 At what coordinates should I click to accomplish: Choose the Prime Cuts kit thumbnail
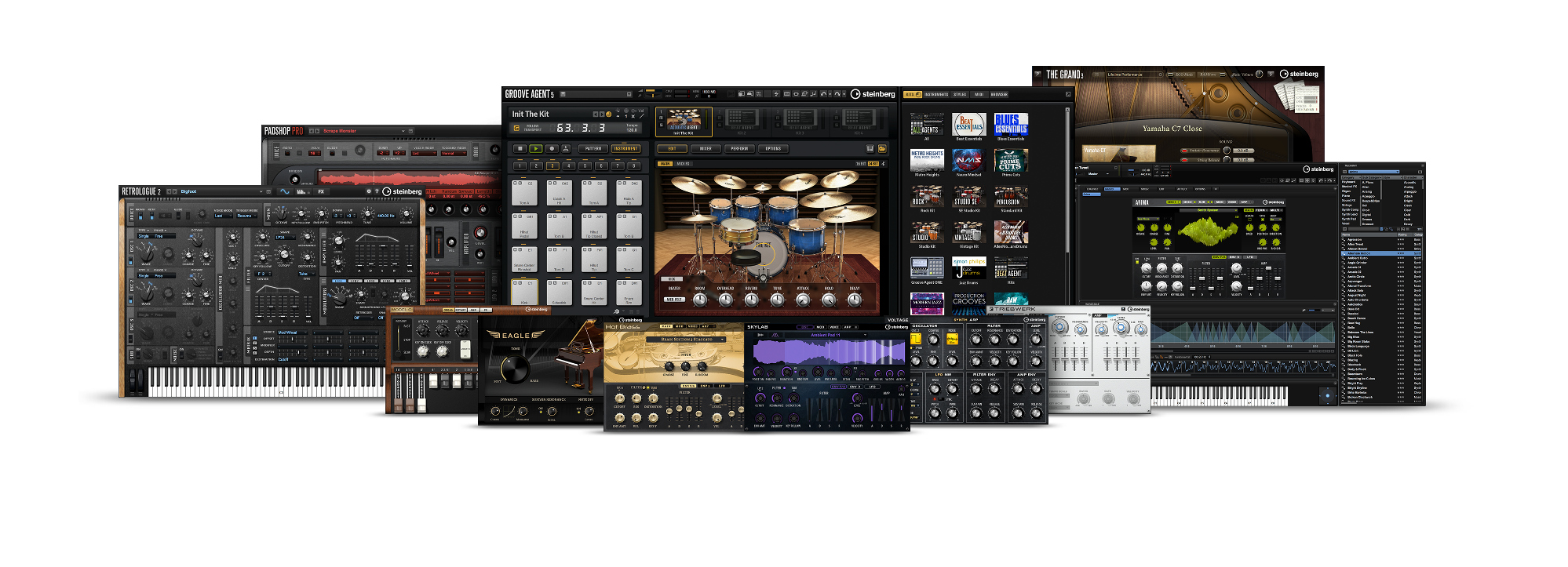[1011, 160]
